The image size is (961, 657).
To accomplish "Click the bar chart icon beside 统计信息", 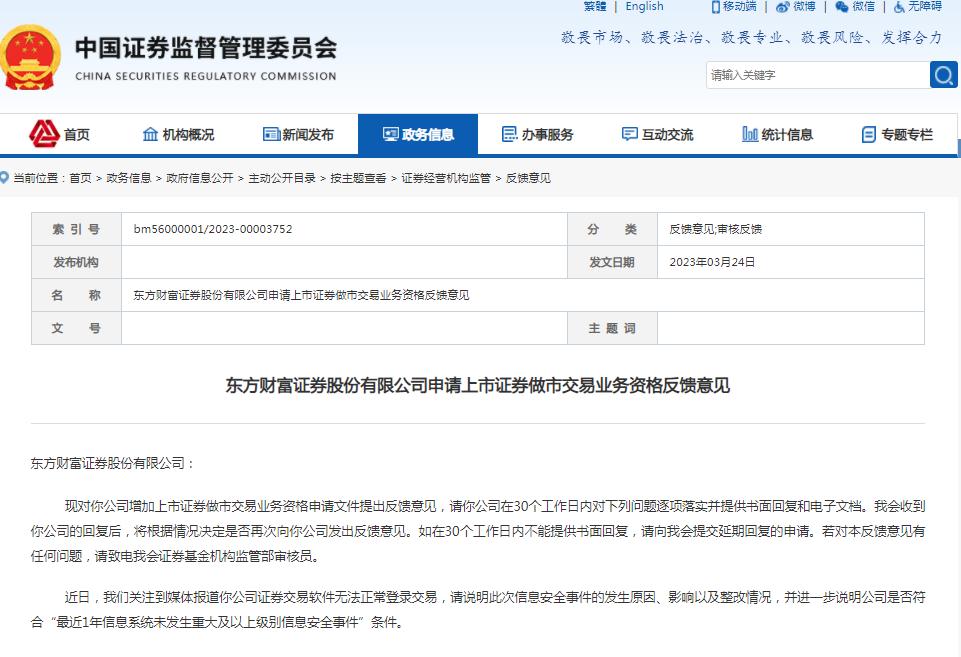I will [x=750, y=134].
